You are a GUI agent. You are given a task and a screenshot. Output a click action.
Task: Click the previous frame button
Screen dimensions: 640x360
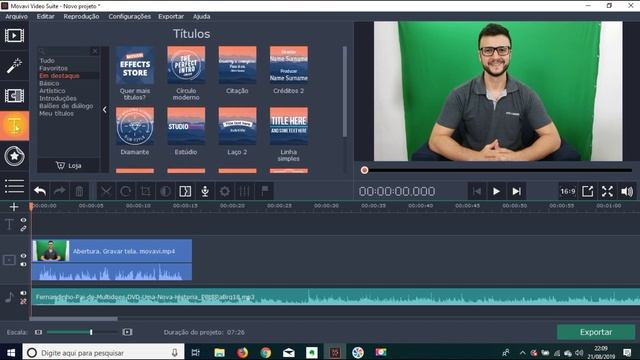(x=476, y=191)
